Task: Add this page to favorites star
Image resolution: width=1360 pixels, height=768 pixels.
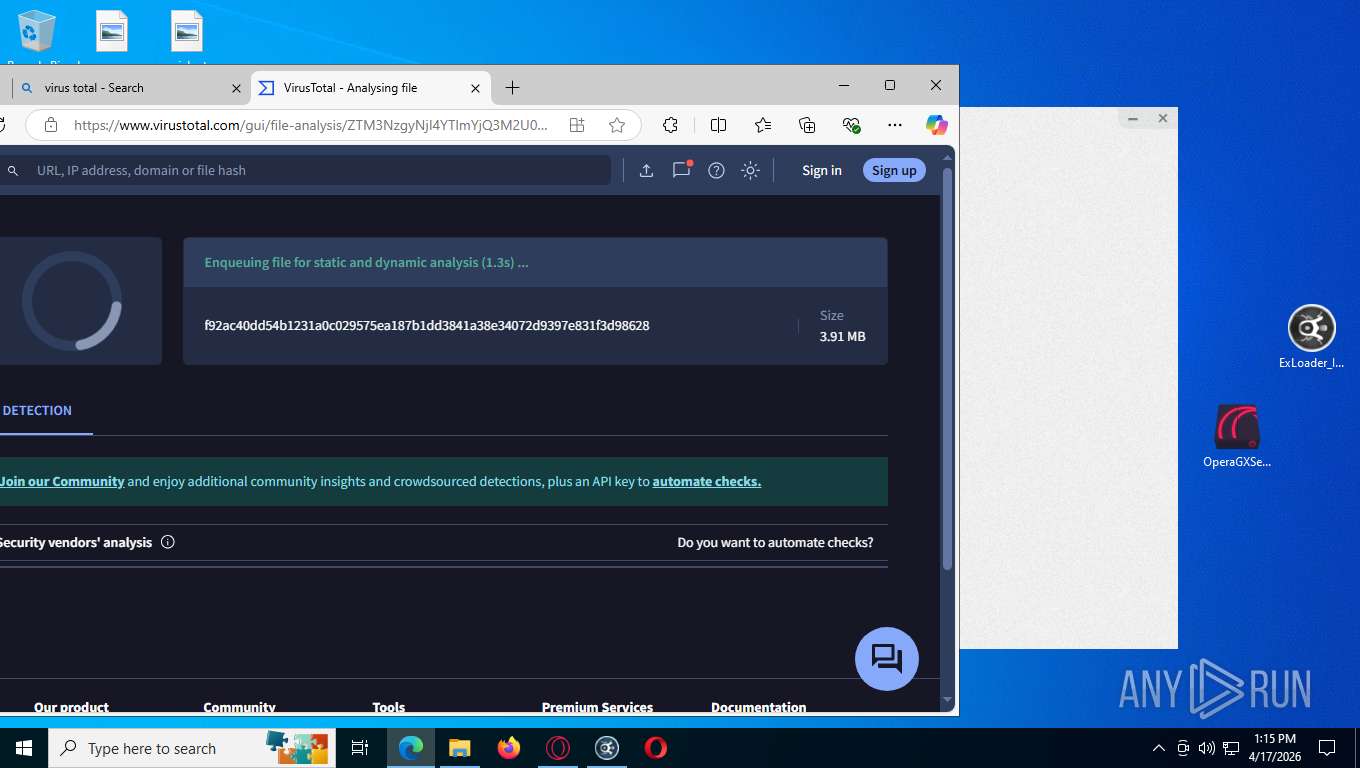Action: coord(617,125)
